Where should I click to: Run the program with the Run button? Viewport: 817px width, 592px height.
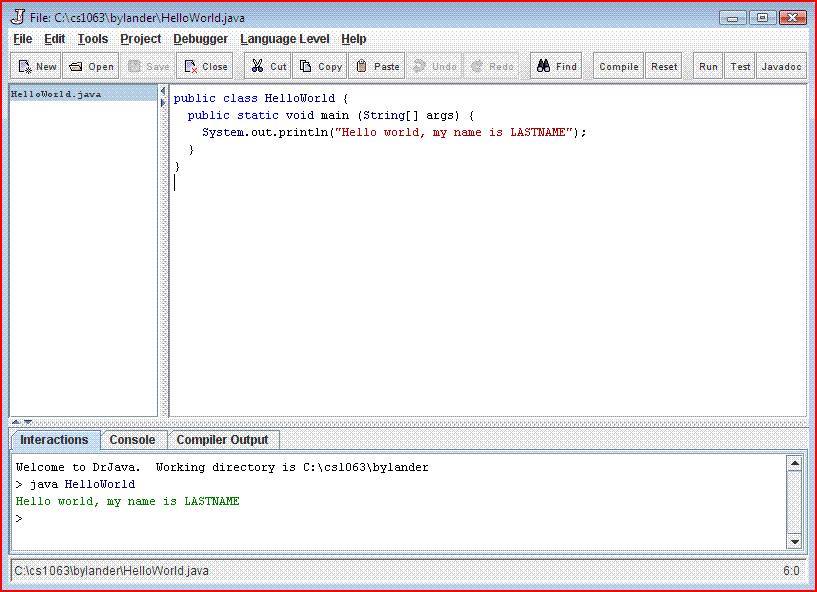tap(708, 66)
